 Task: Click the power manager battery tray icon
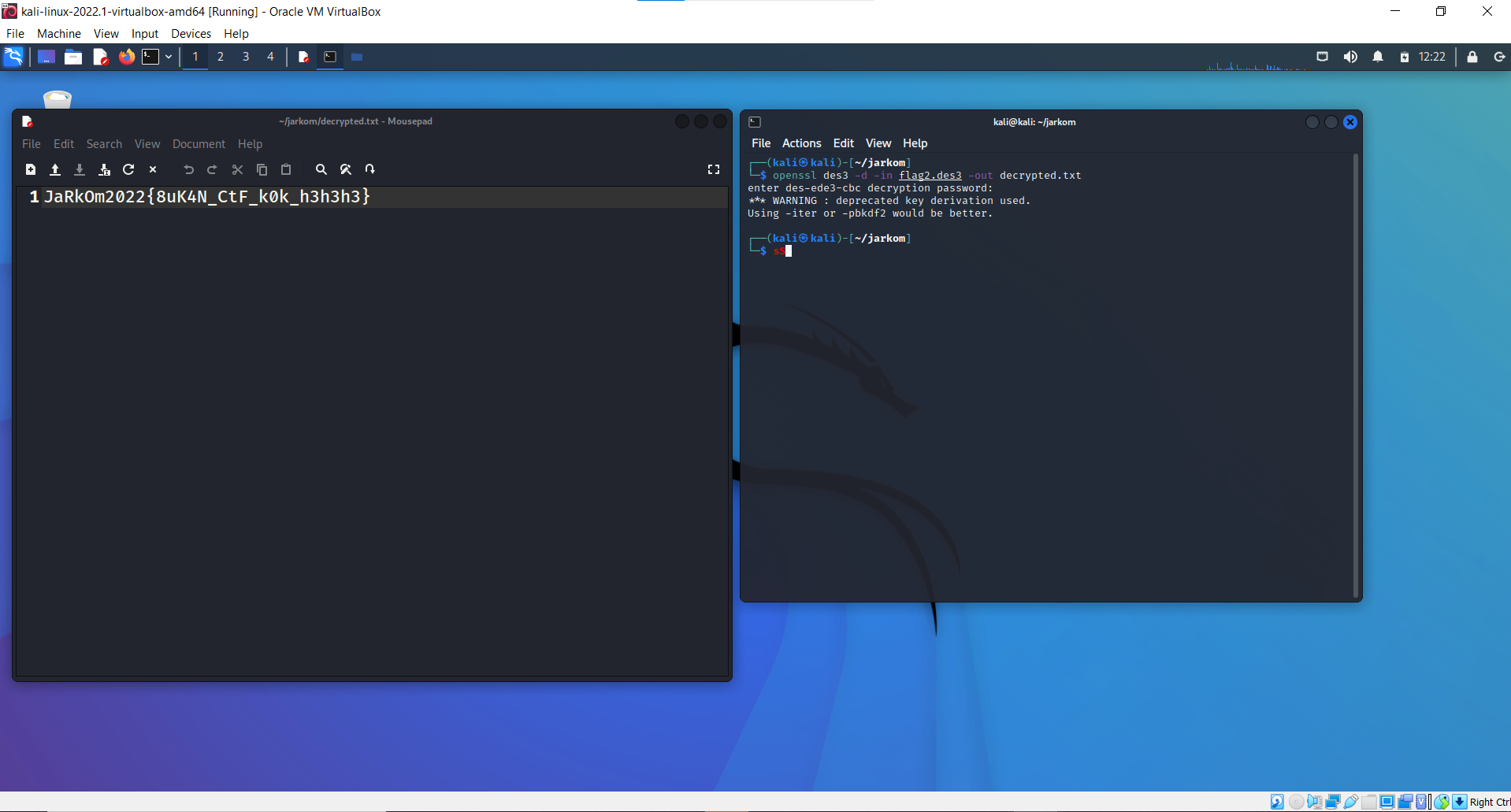coord(1404,57)
